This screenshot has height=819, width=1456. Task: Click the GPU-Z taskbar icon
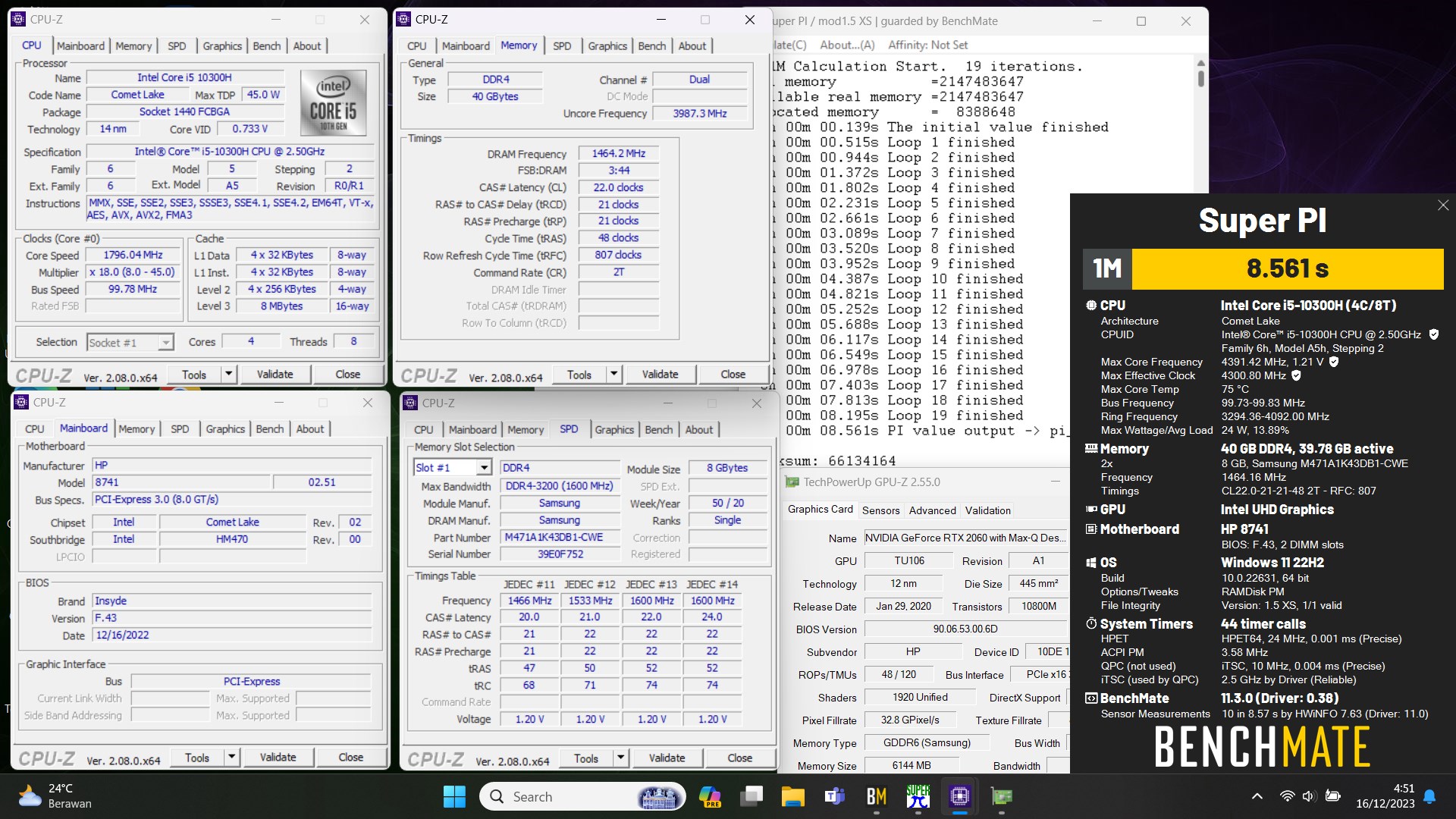click(x=1001, y=796)
